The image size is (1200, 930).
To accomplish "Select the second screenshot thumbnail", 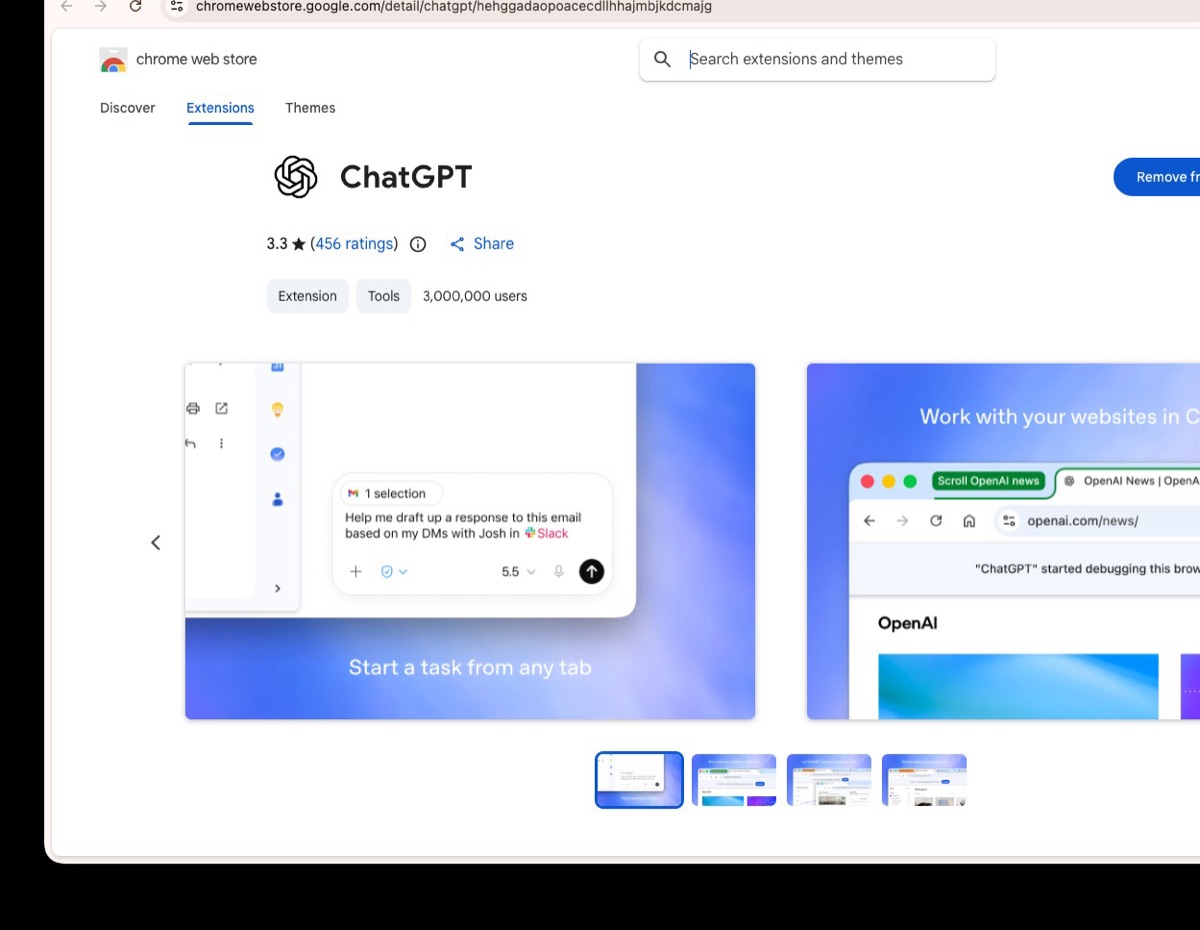I will [734, 780].
